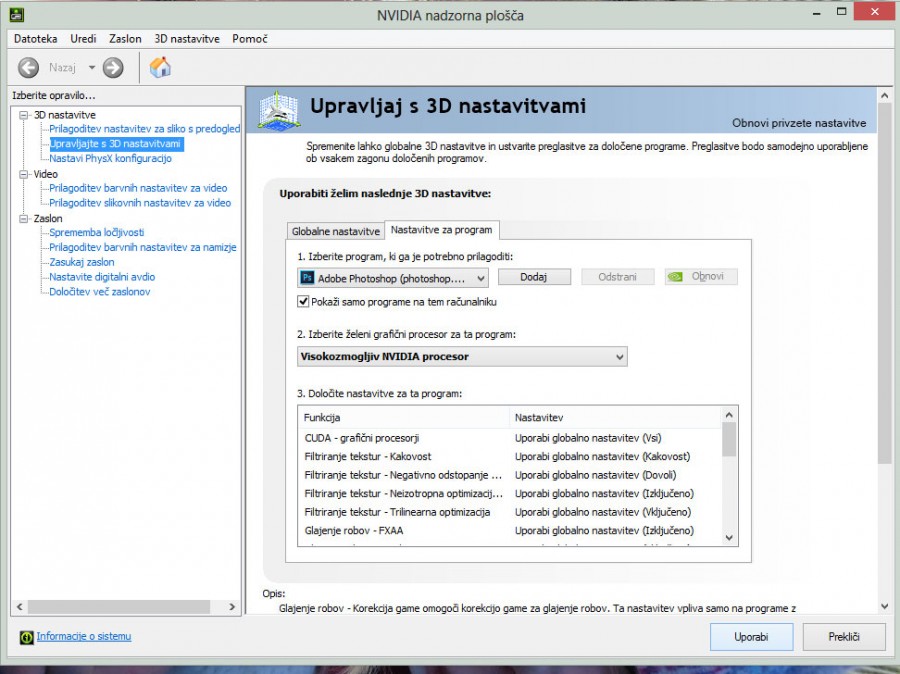Click the 'Obnovi privzete nastavitve' link

point(798,124)
